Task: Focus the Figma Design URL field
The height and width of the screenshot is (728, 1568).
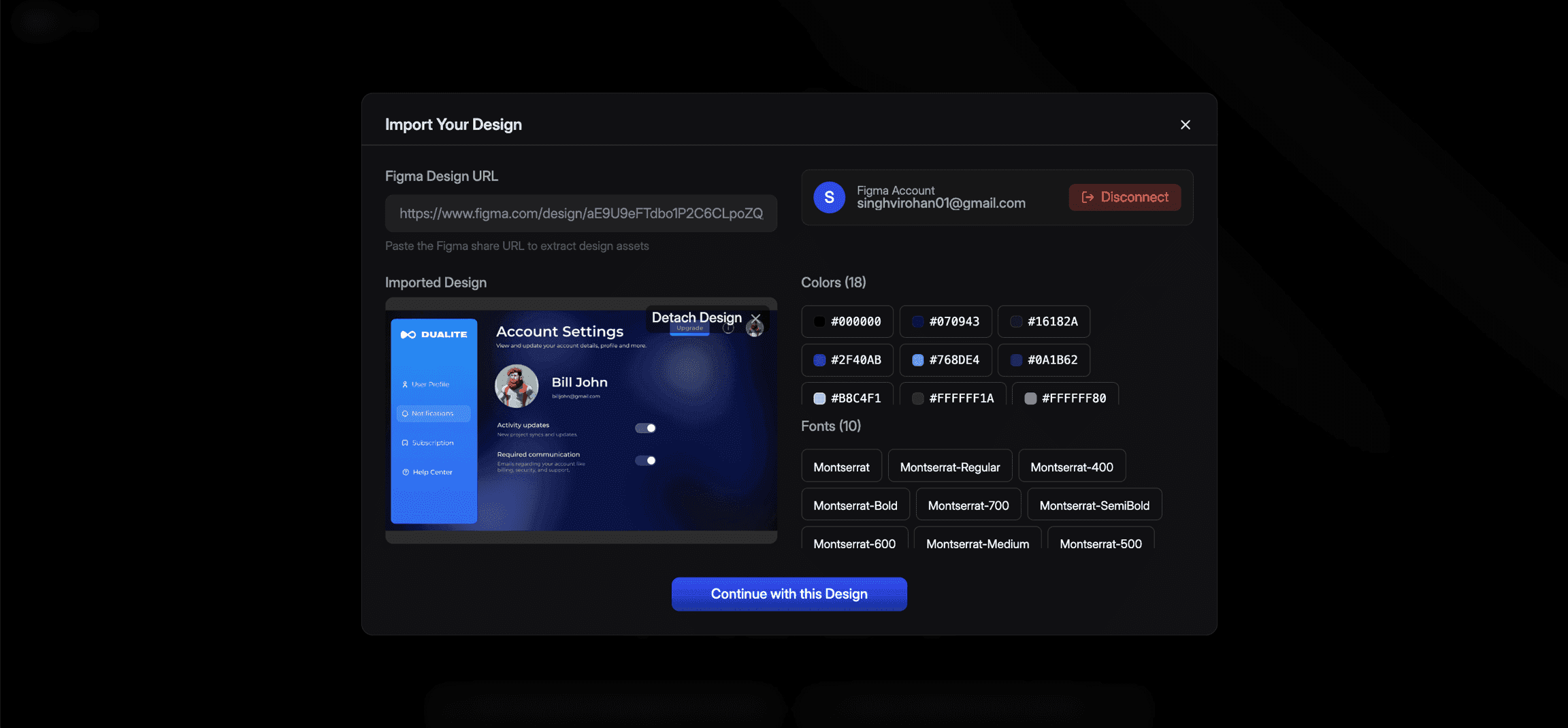Action: click(581, 214)
